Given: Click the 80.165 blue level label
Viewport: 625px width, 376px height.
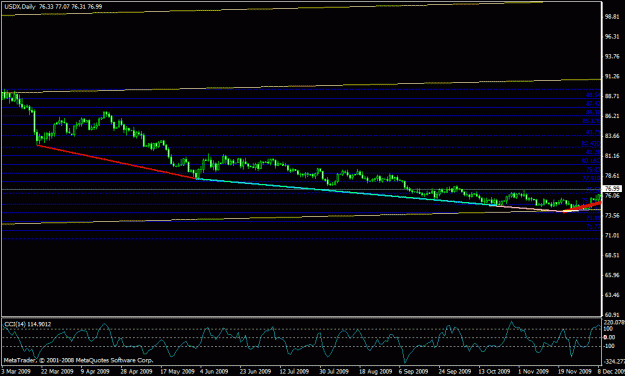Looking at the screenshot, I should 591,161.
